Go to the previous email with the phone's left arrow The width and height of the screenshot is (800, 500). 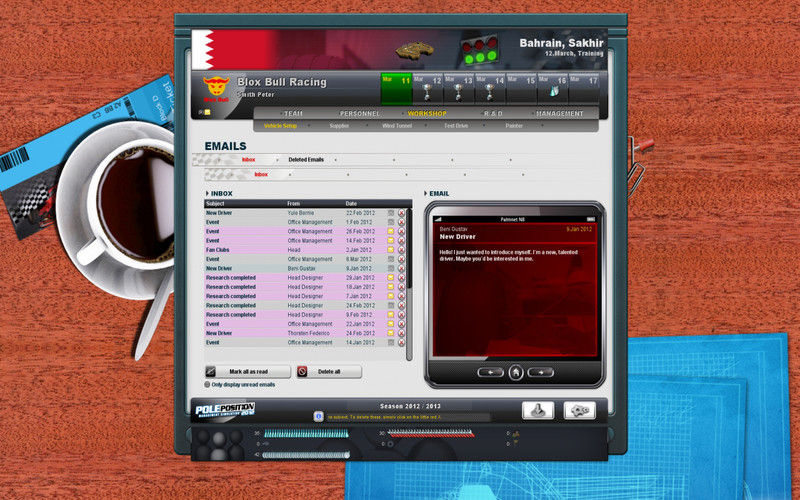[490, 372]
